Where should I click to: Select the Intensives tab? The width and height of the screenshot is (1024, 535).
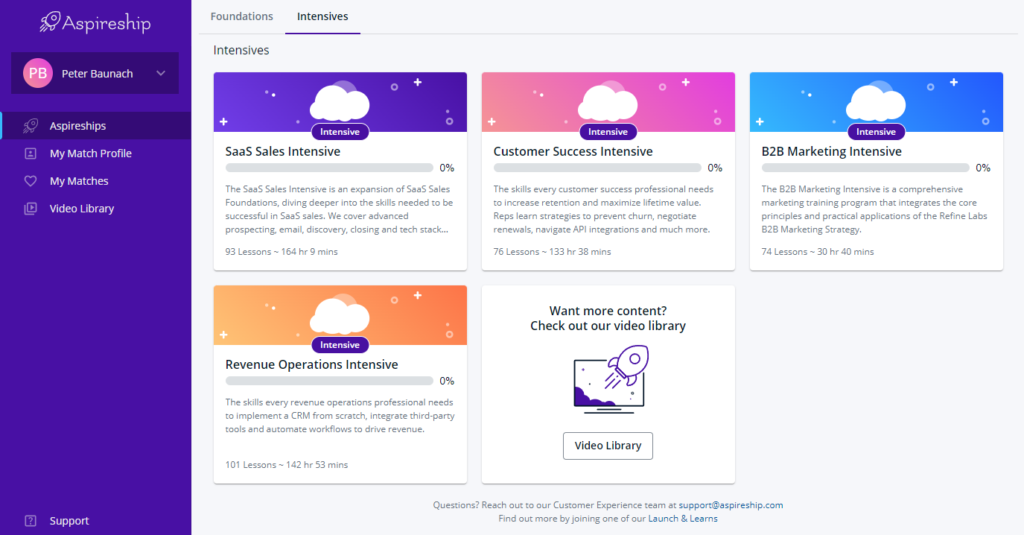pyautogui.click(x=323, y=16)
